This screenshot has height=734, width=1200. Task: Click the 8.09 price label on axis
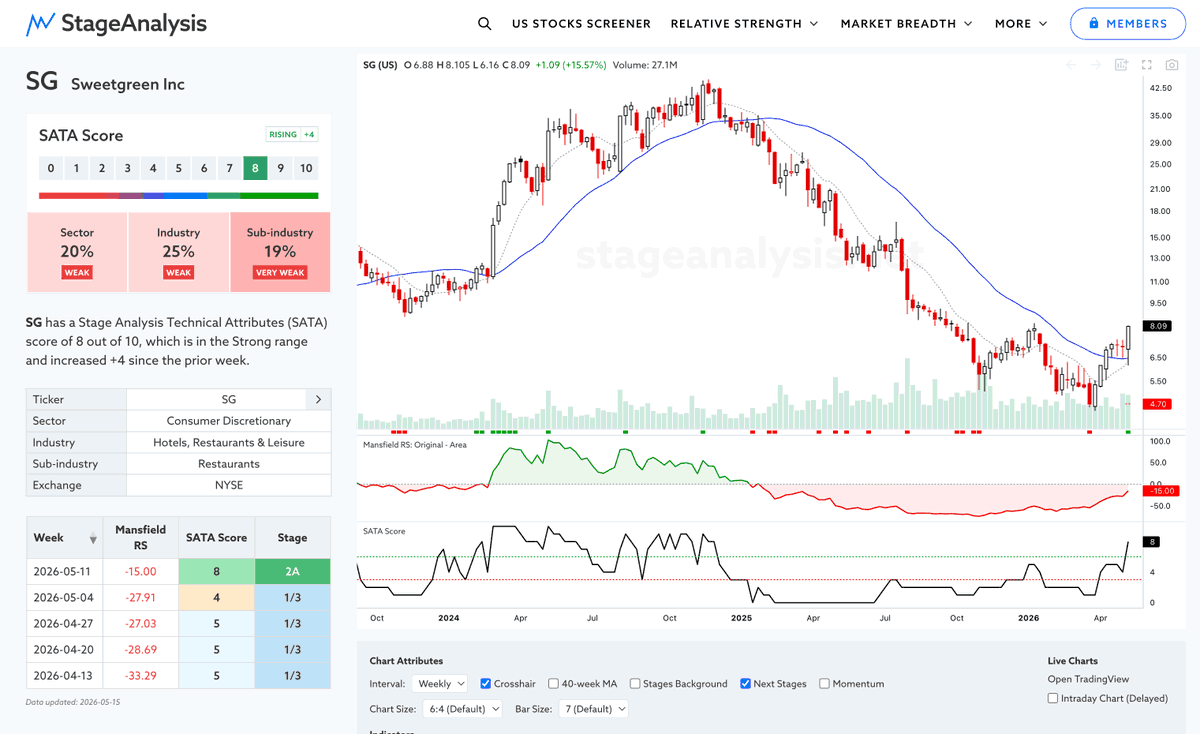point(1159,326)
